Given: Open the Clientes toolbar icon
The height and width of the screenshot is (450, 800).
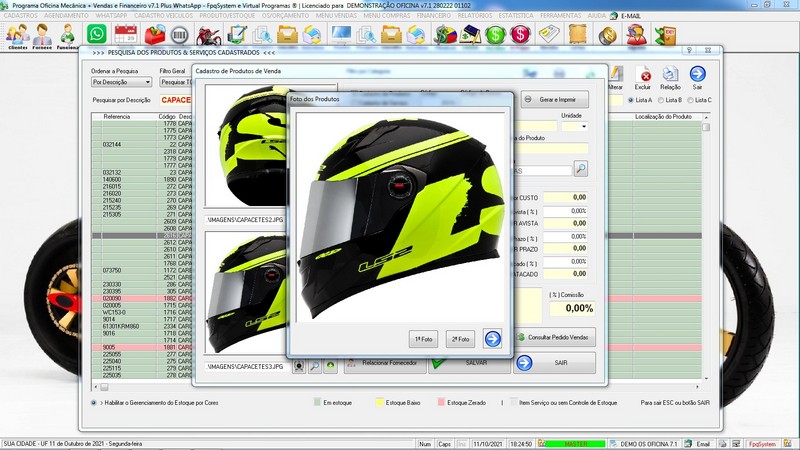Looking at the screenshot, I should (18, 36).
